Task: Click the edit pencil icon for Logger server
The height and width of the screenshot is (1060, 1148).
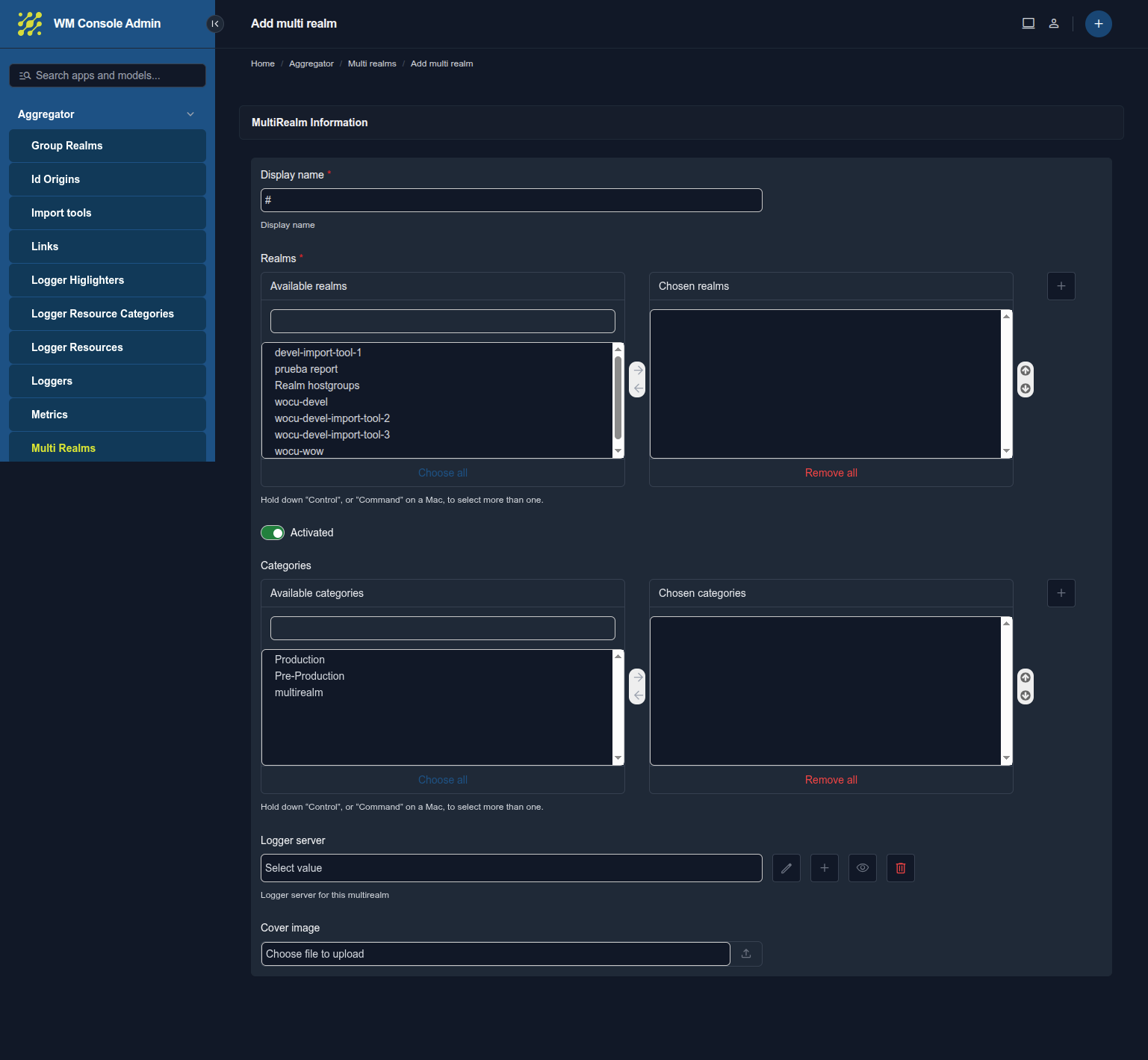Action: point(786,868)
